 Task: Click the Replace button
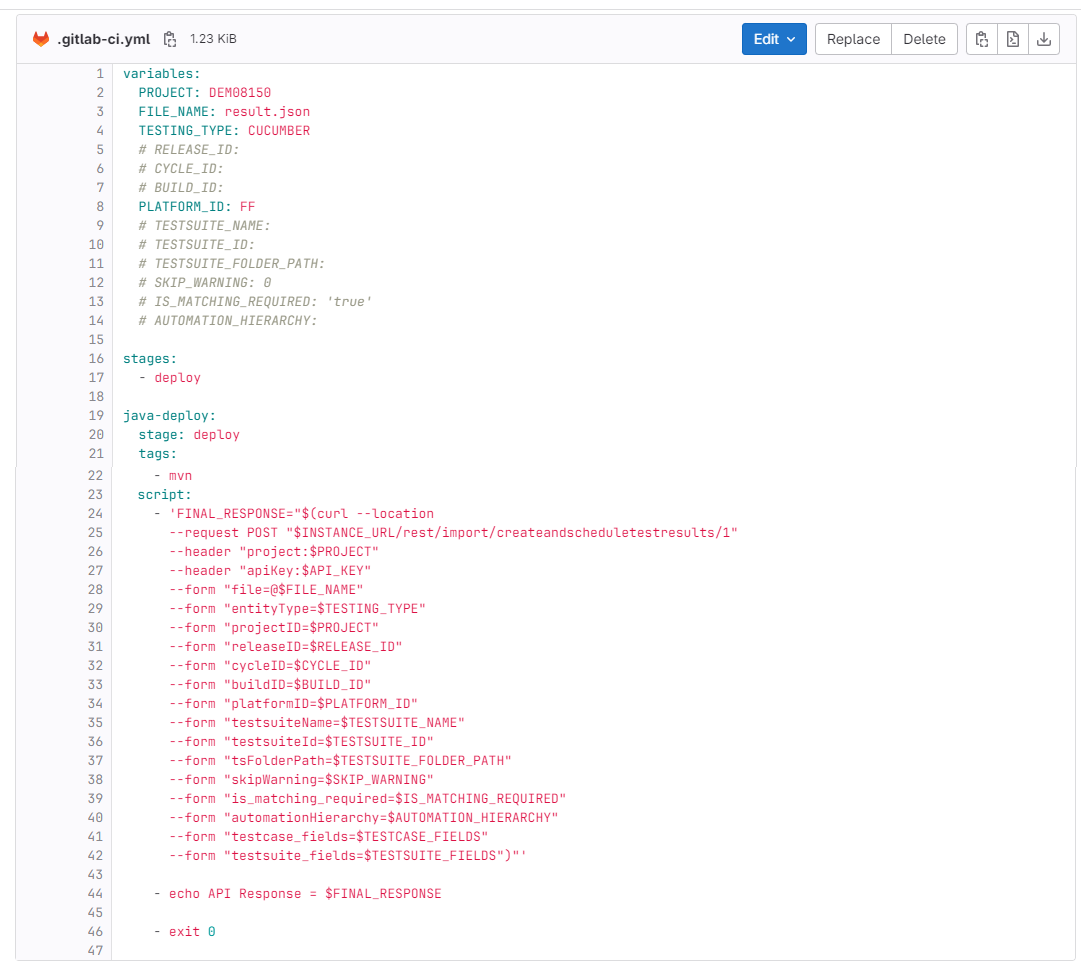(852, 39)
